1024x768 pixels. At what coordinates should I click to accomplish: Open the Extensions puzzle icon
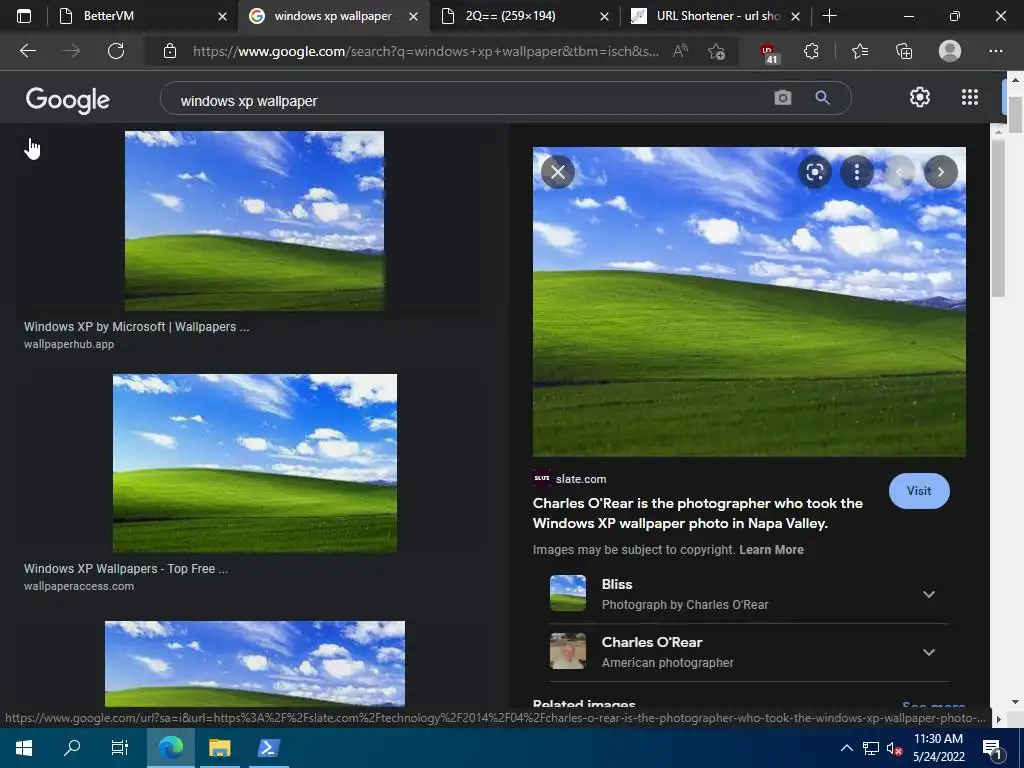tap(811, 51)
